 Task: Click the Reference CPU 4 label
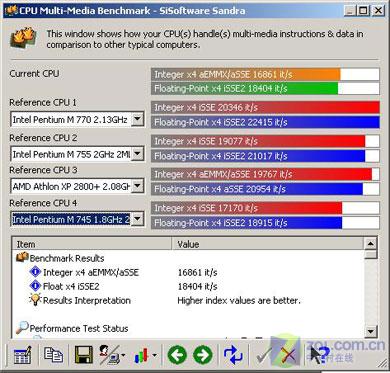[x=43, y=203]
